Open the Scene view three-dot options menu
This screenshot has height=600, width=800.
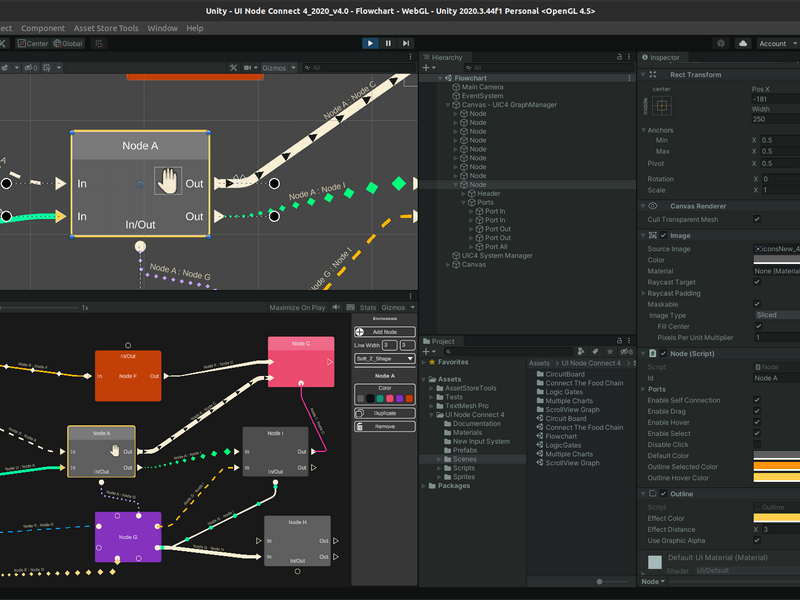(x=410, y=57)
